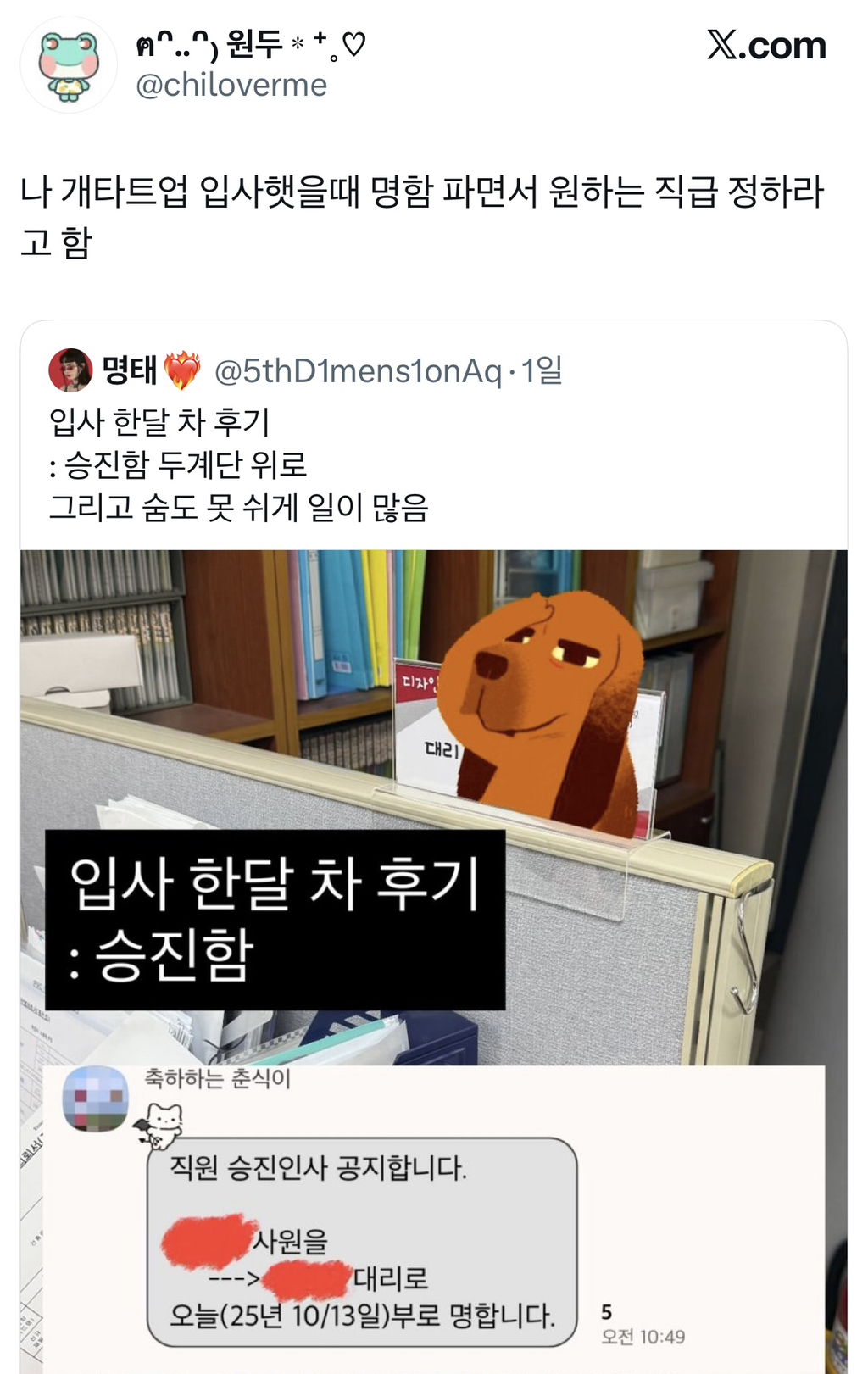Click the flaming heart emoji beside 명태
This screenshot has width=868, height=1374.
[182, 370]
